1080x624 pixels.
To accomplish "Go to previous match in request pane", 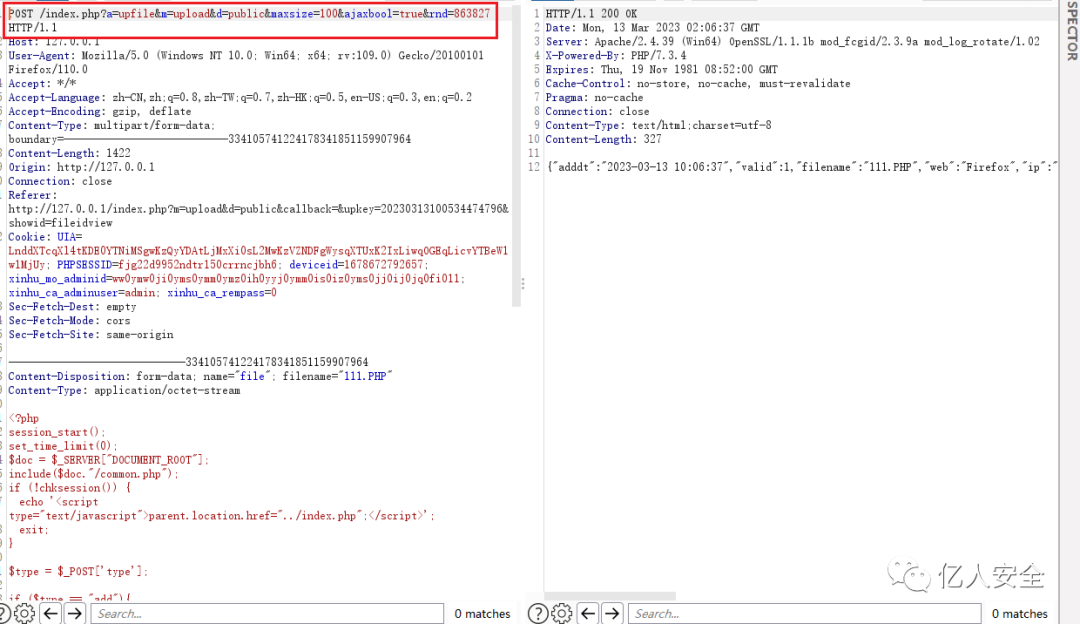I will 51,613.
